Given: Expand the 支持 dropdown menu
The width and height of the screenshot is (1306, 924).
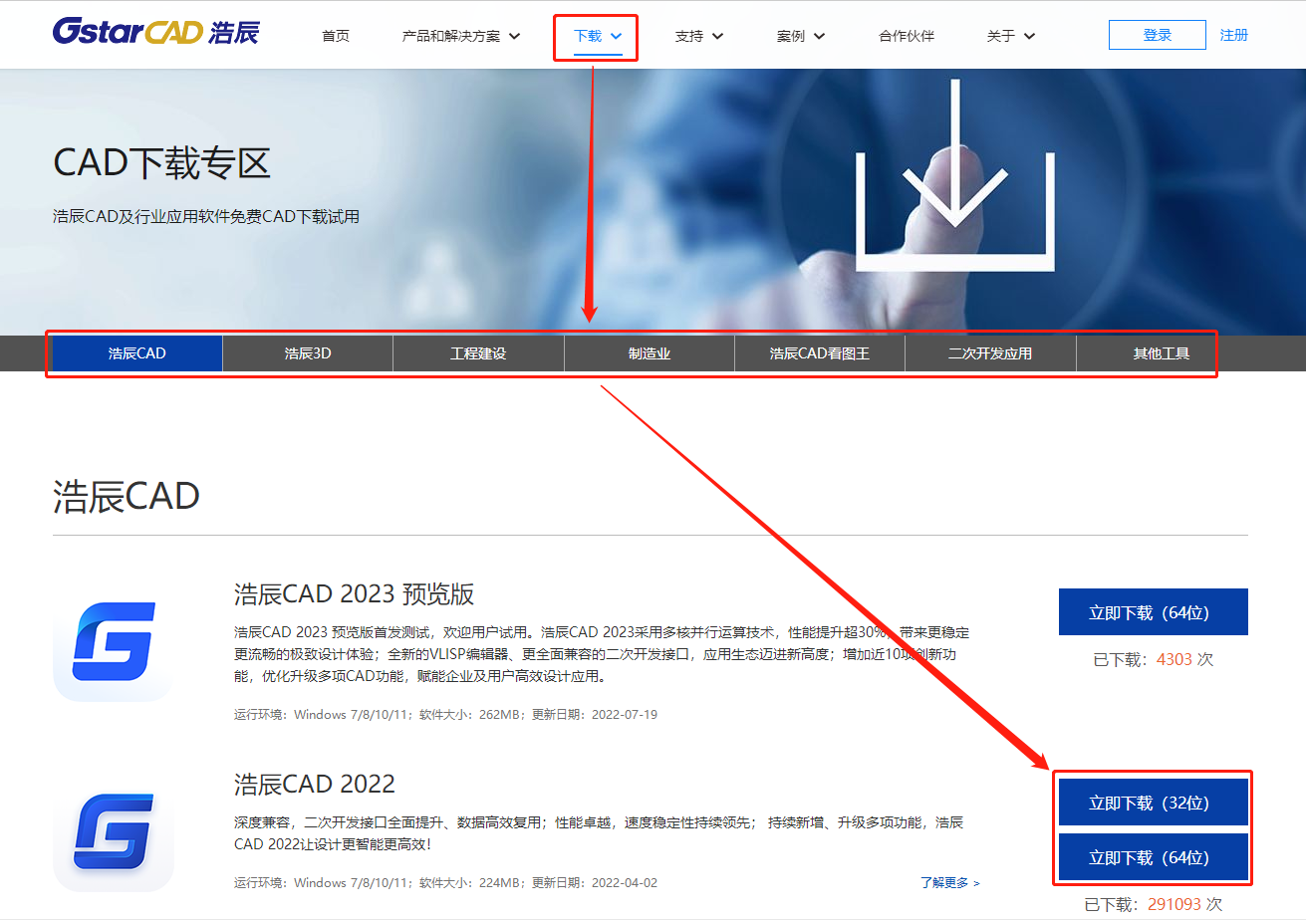Looking at the screenshot, I should pyautogui.click(x=698, y=36).
